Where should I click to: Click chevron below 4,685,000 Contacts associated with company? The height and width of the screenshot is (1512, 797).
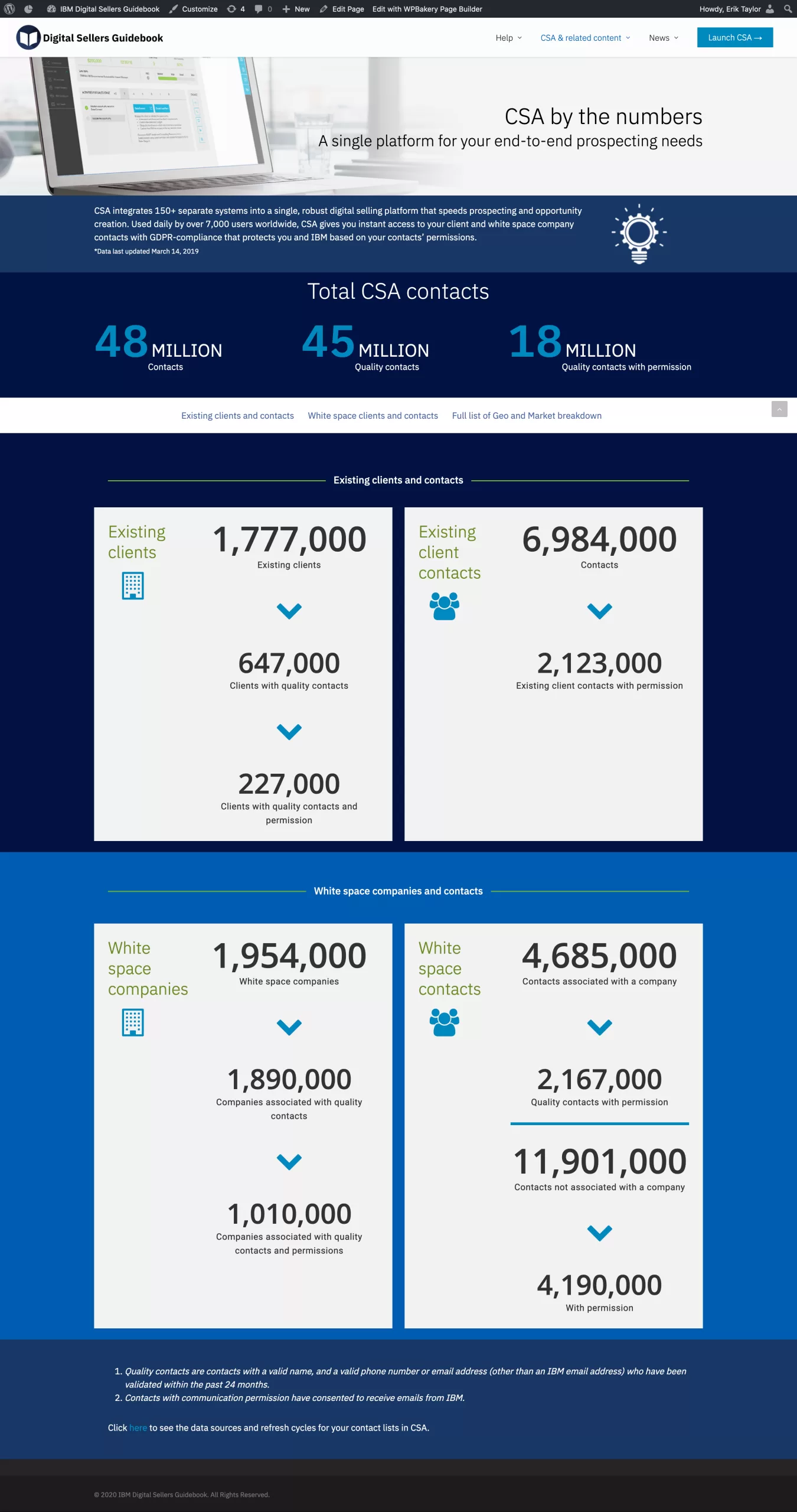click(600, 1027)
